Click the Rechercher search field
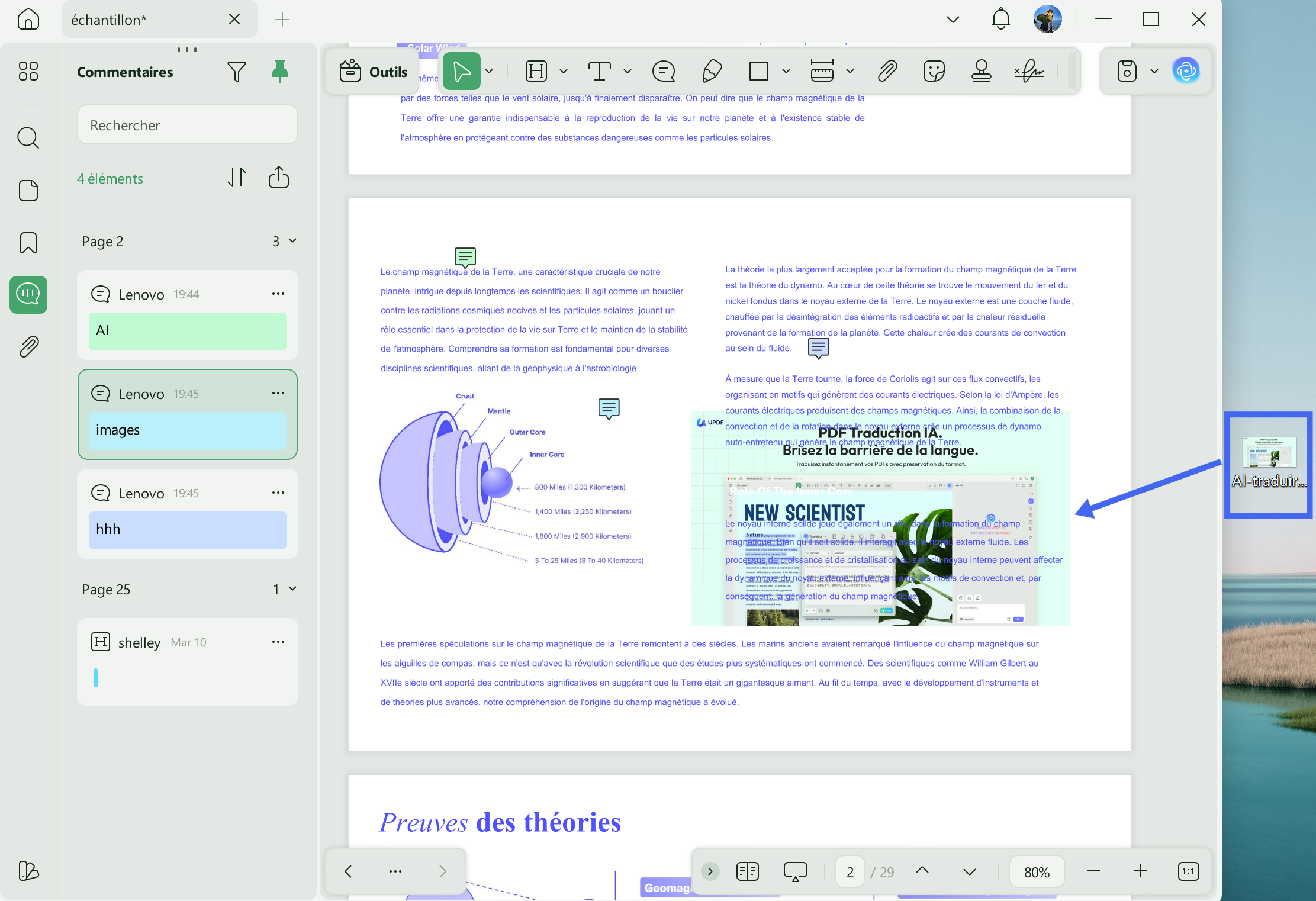Image resolution: width=1316 pixels, height=901 pixels. [x=187, y=125]
